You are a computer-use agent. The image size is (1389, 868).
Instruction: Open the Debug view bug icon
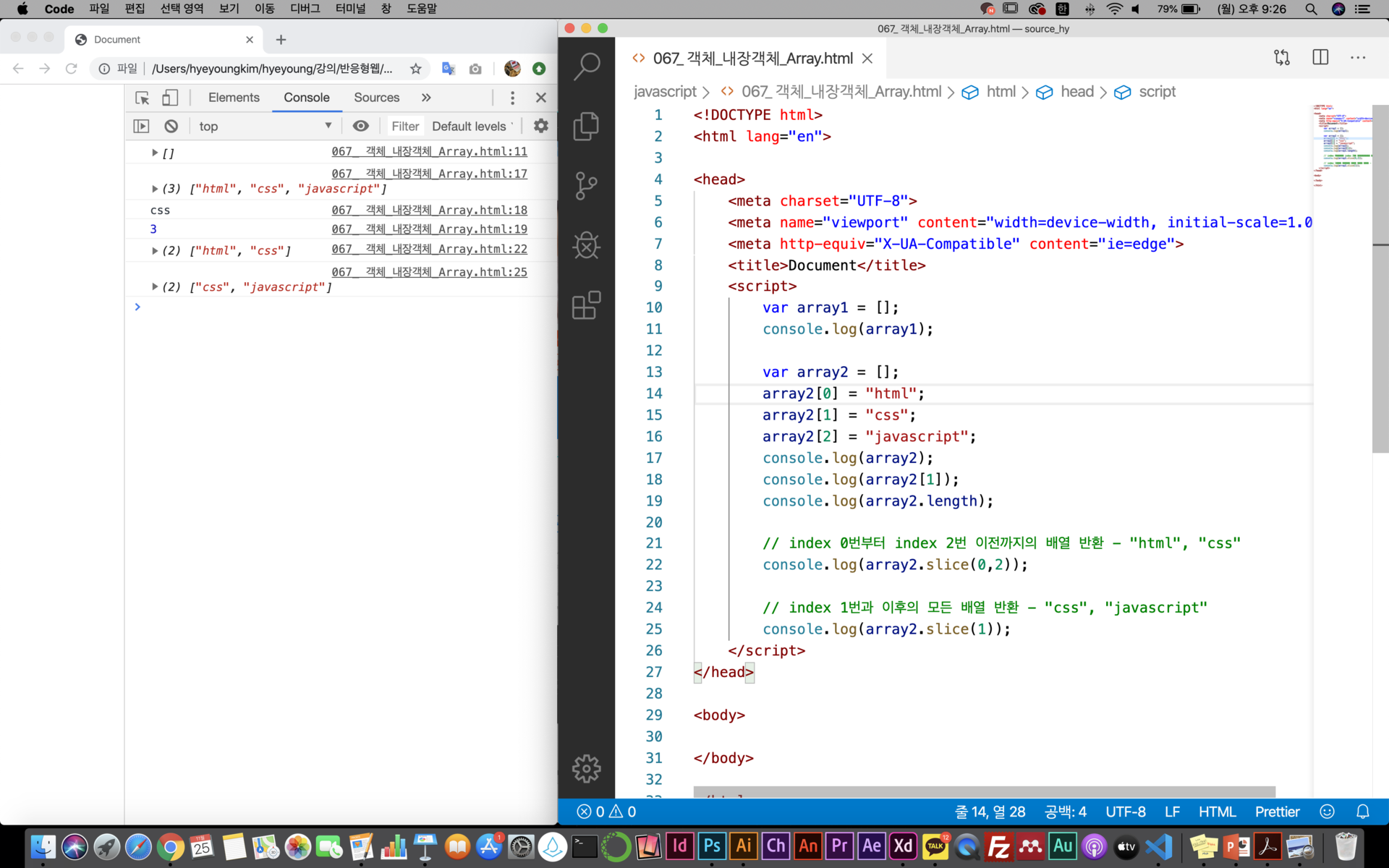coord(586,246)
